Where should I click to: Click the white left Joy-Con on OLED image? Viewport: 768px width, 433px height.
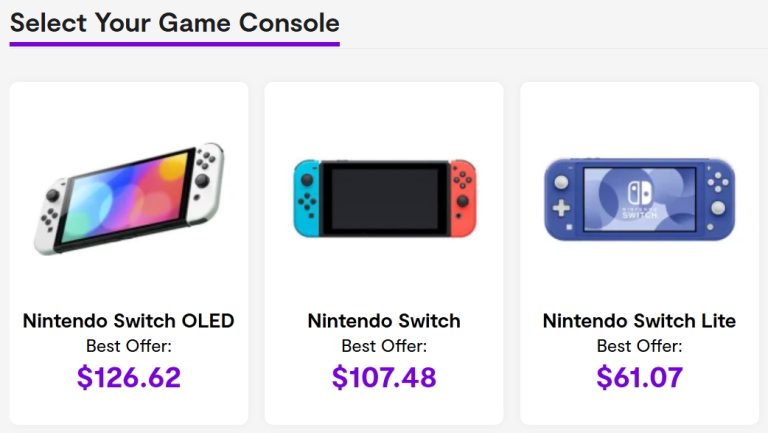pyautogui.click(x=50, y=216)
